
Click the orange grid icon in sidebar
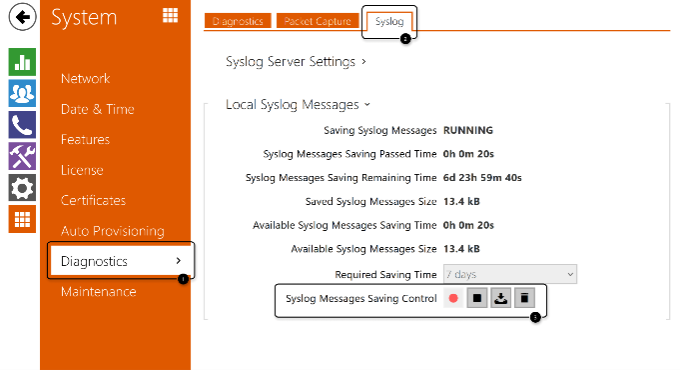[22, 219]
